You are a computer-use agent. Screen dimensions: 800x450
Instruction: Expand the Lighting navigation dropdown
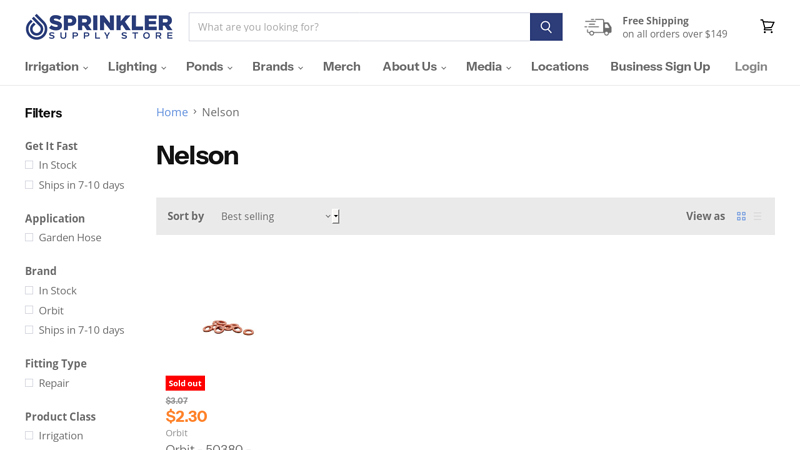pyautogui.click(x=136, y=67)
